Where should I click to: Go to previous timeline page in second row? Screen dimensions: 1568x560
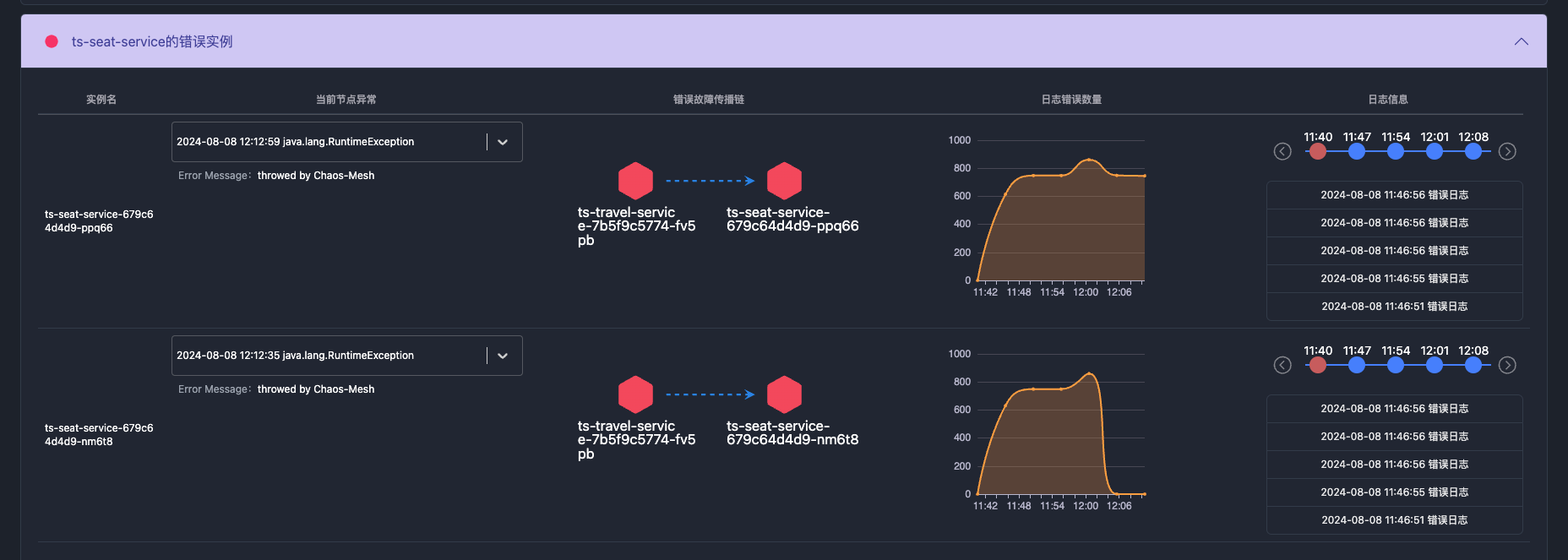[1282, 365]
